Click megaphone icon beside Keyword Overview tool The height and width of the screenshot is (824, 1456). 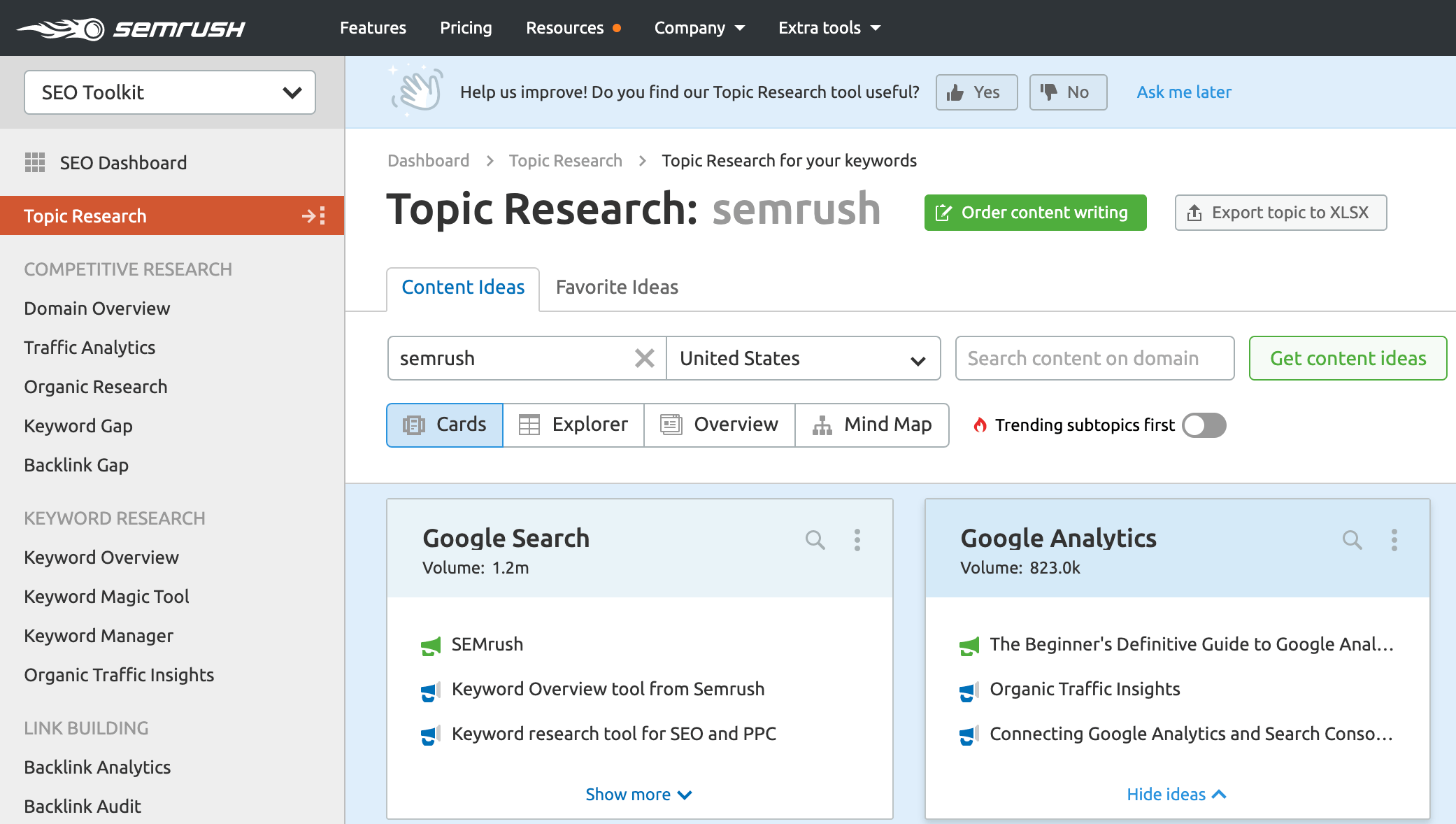coord(431,690)
